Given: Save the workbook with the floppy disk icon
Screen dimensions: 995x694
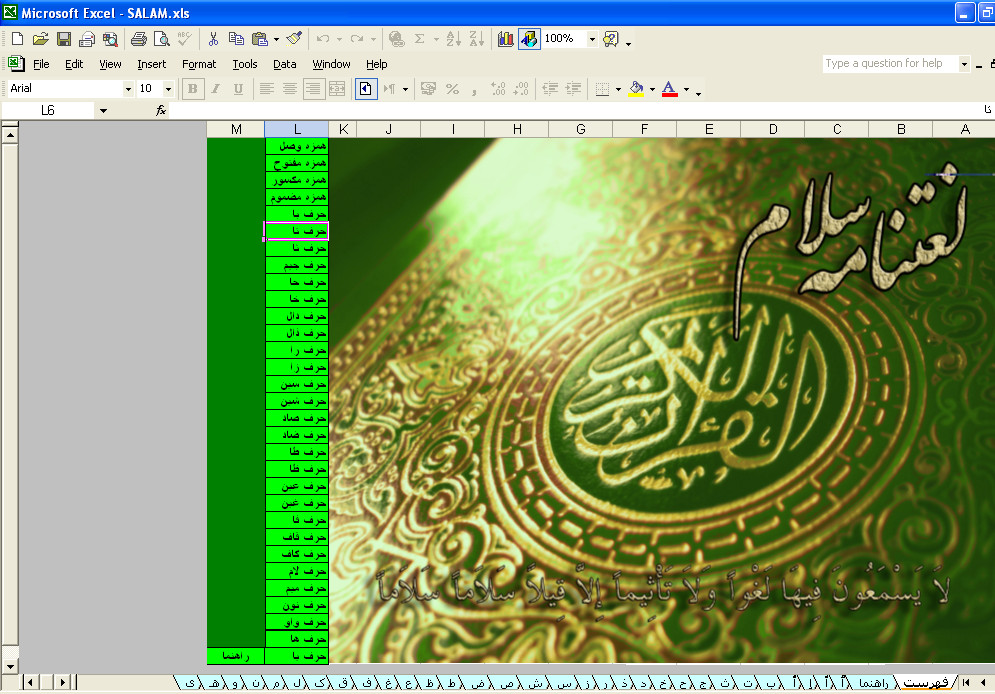Looking at the screenshot, I should [63, 39].
